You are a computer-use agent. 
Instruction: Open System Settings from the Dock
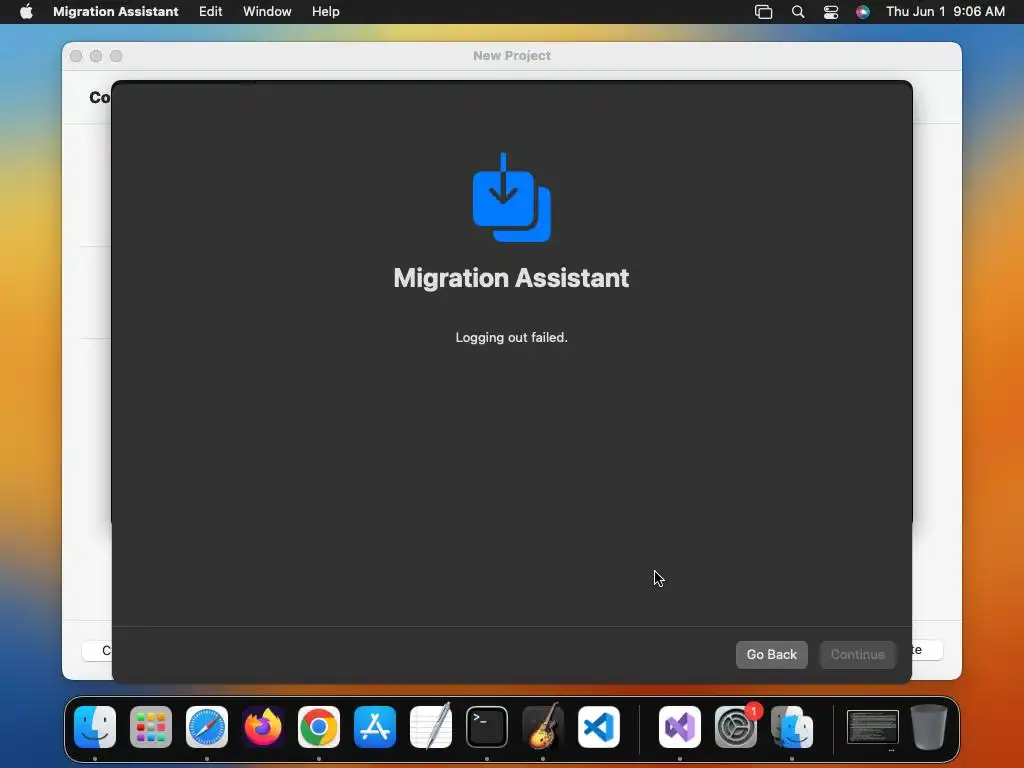click(736, 727)
